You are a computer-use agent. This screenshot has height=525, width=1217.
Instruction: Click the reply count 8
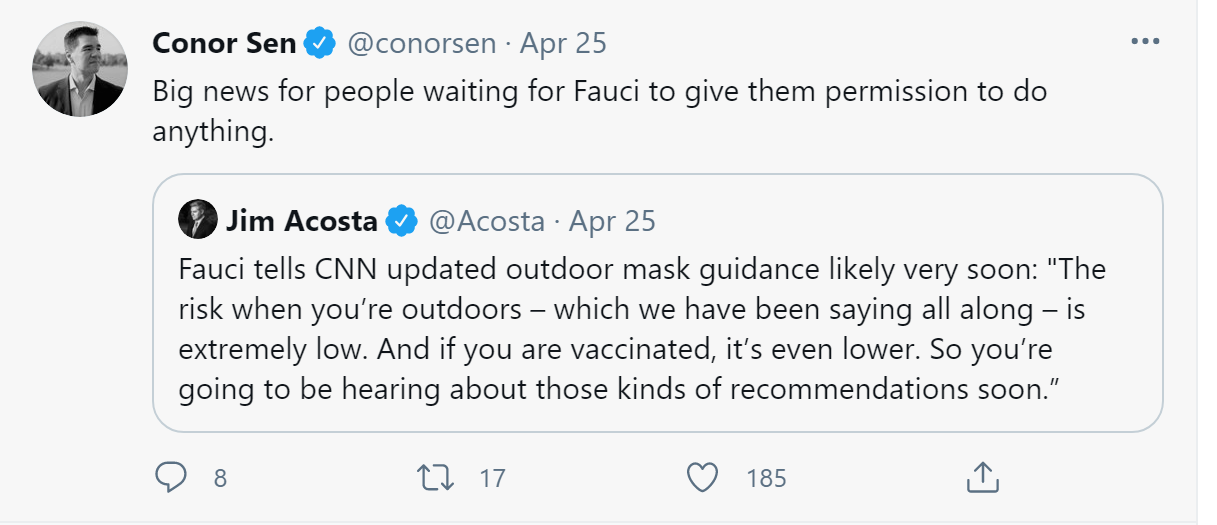(x=220, y=479)
